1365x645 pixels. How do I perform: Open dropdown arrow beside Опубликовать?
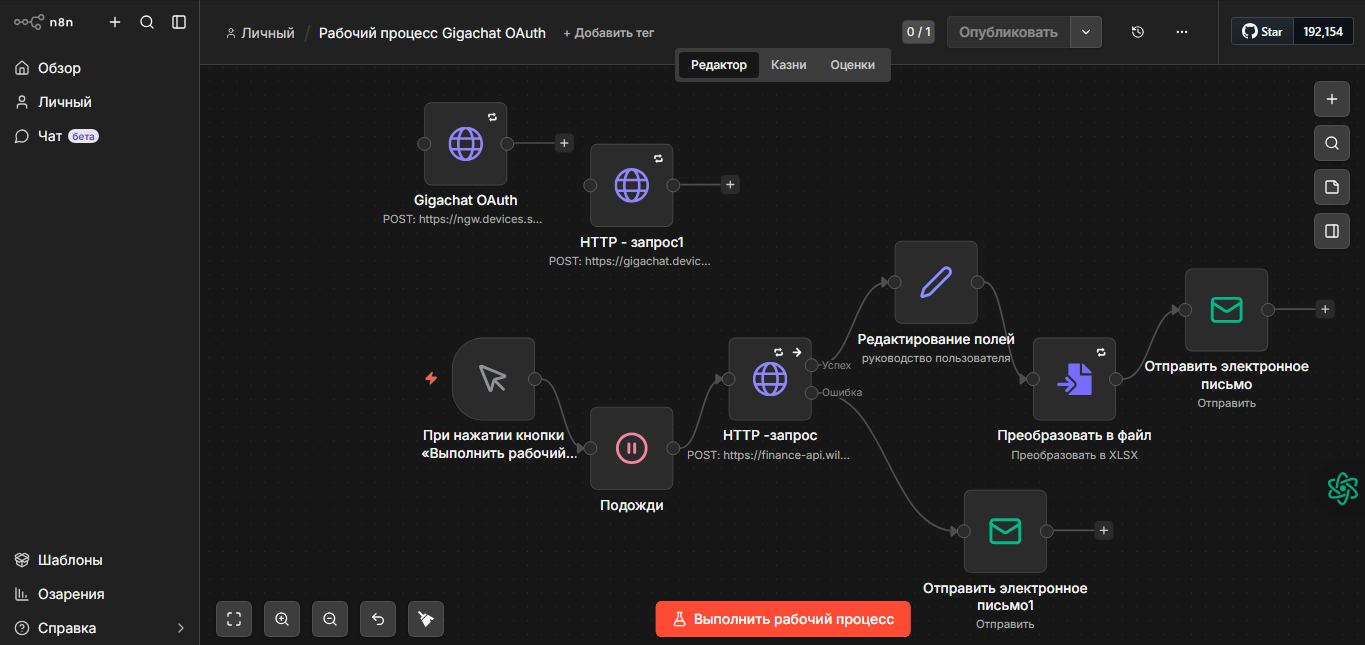click(x=1086, y=32)
